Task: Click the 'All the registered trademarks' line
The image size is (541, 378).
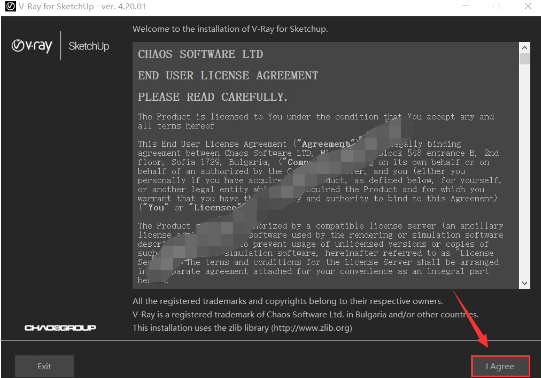Action: click(x=288, y=301)
